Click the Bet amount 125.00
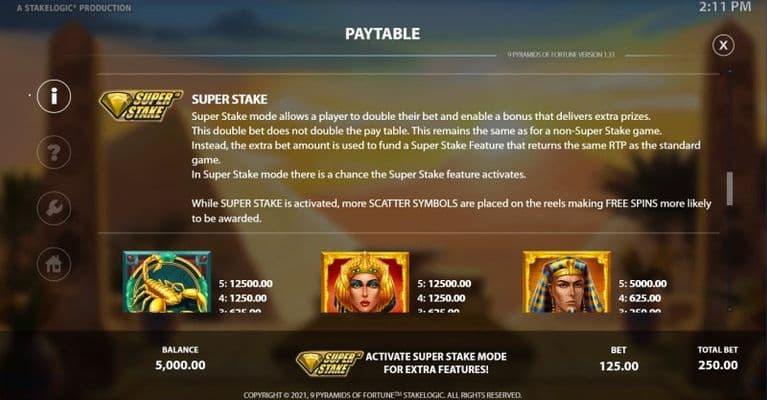Image resolution: width=767 pixels, height=400 pixels. (x=619, y=366)
